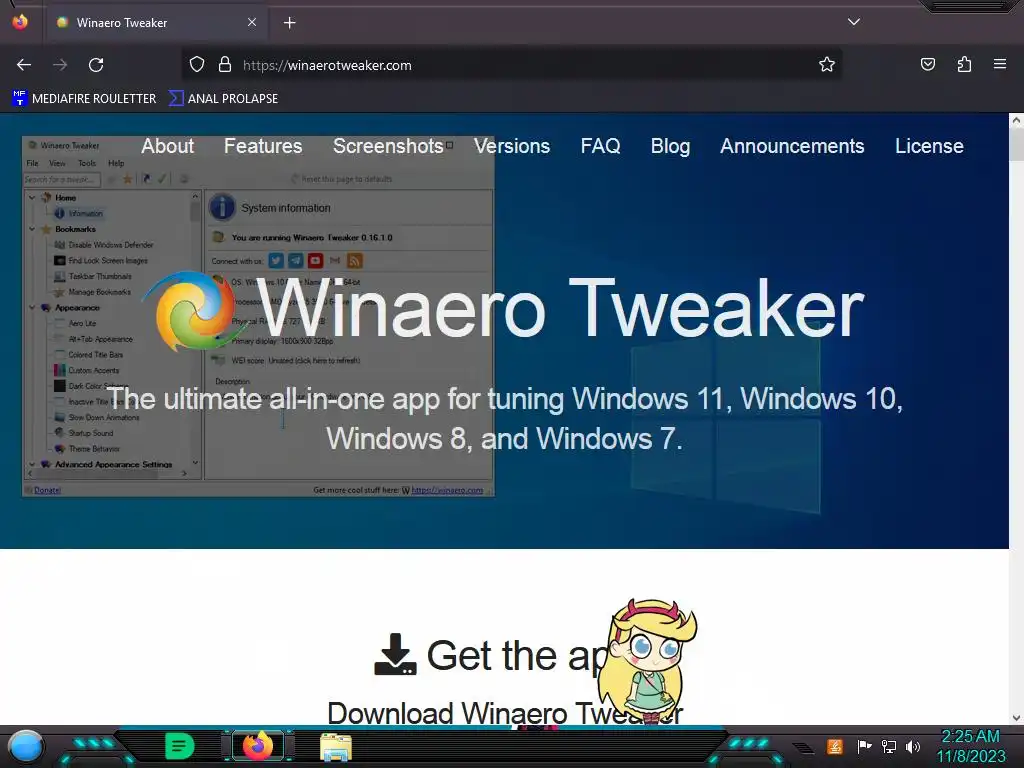Open the Extensions puzzle icon
Viewport: 1024px width, 768px height.
tap(964, 64)
